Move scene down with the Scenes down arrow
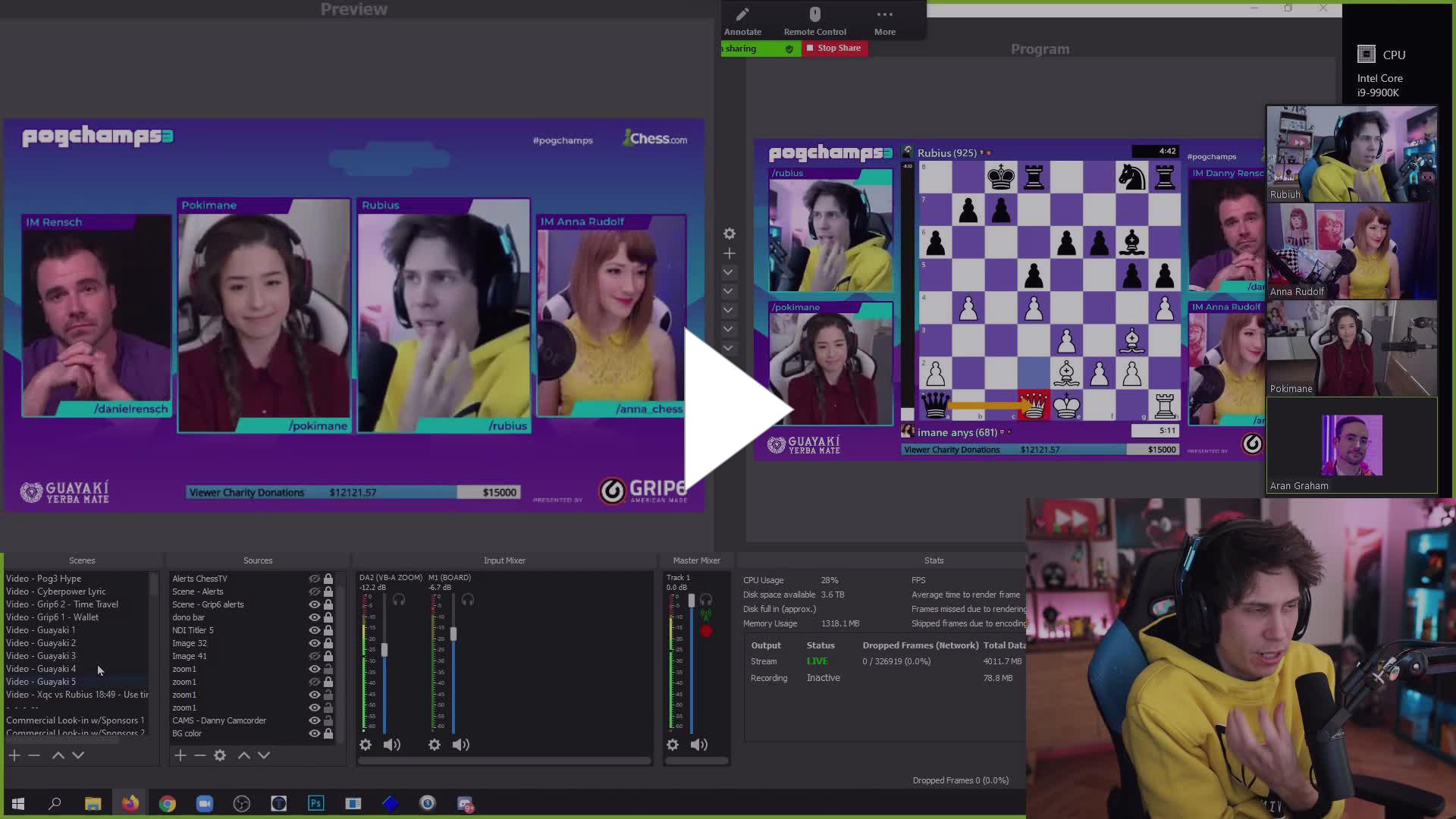This screenshot has height=819, width=1456. pyautogui.click(x=78, y=755)
